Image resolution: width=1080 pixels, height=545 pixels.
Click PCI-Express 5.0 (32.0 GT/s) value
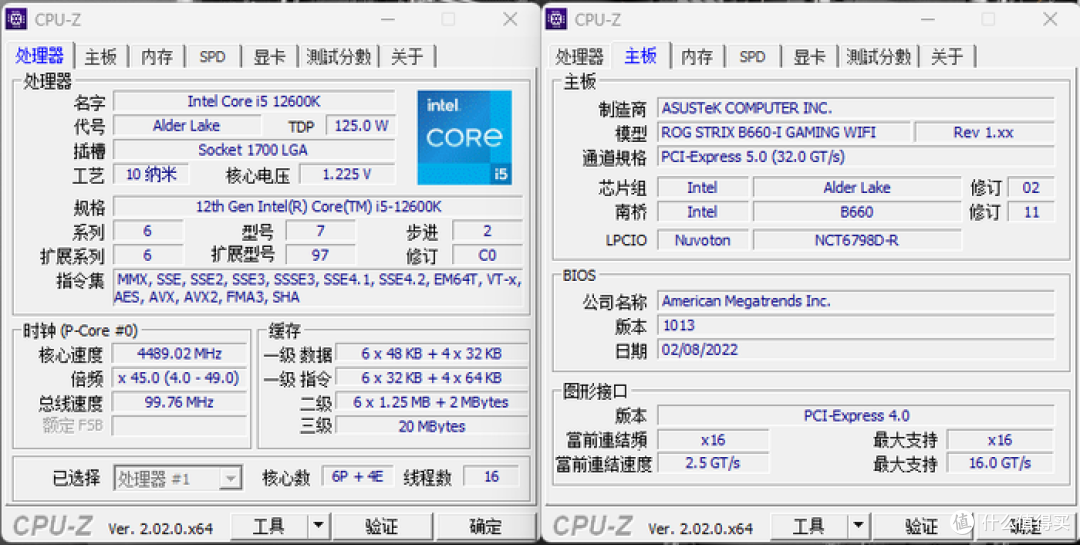click(x=855, y=156)
